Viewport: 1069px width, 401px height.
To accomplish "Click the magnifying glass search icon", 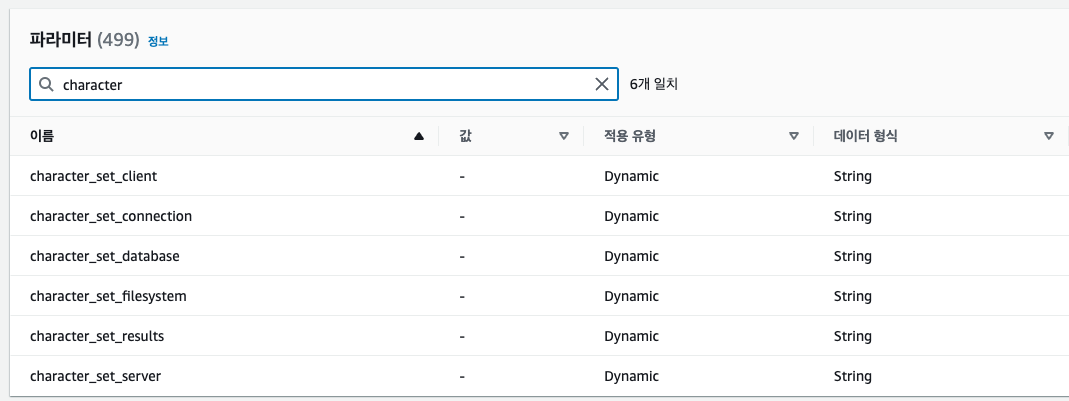I will 46,85.
